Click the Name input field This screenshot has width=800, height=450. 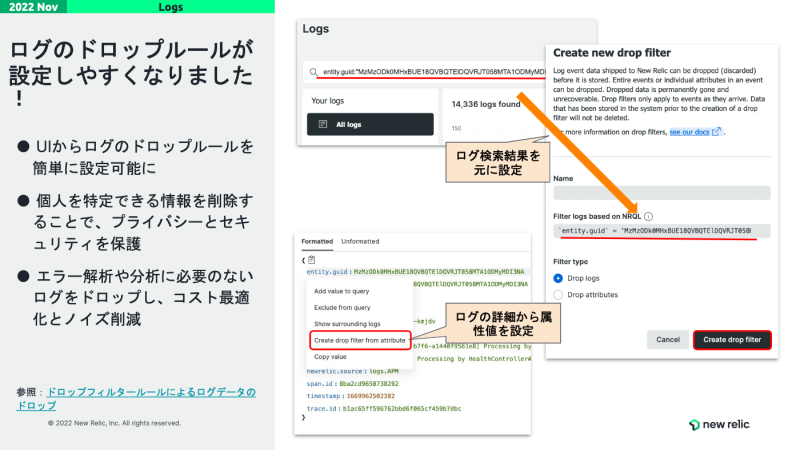click(x=661, y=193)
